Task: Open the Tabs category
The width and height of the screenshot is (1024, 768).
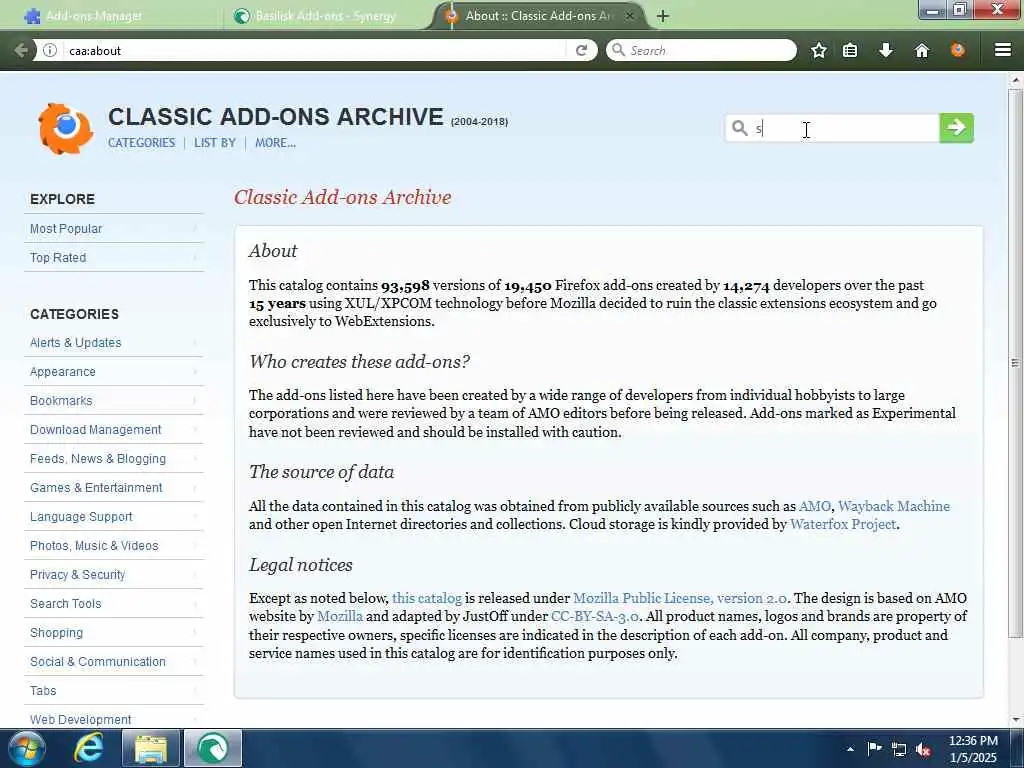Action: click(x=114, y=690)
